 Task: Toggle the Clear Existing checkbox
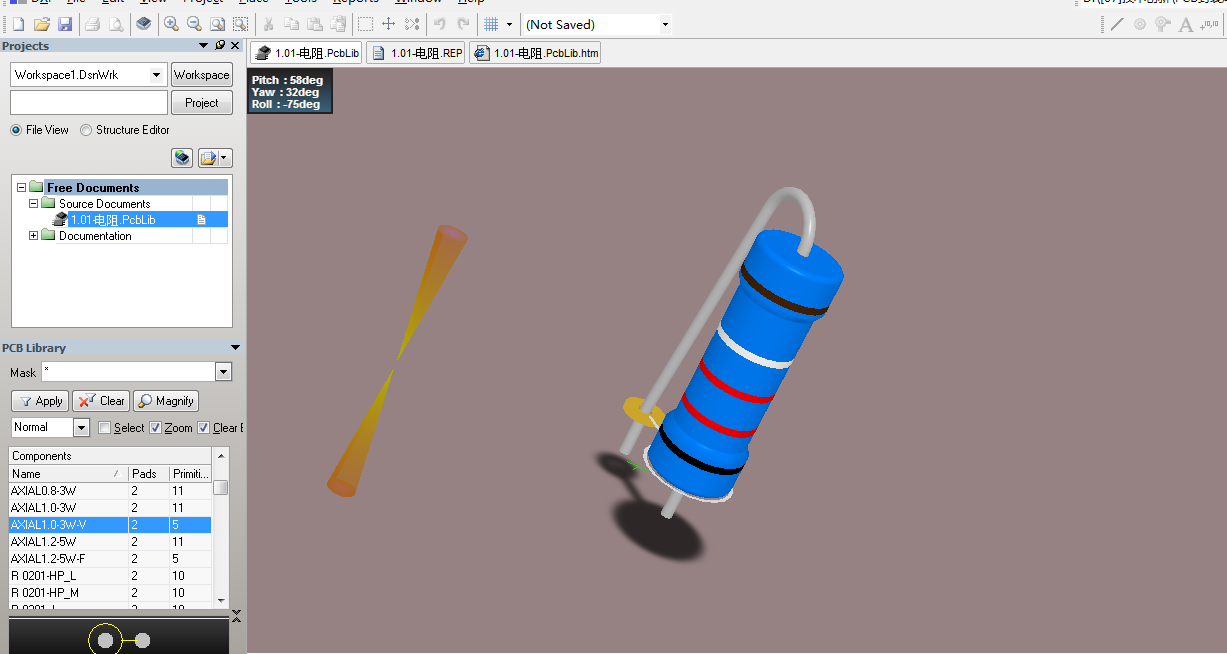pos(204,428)
